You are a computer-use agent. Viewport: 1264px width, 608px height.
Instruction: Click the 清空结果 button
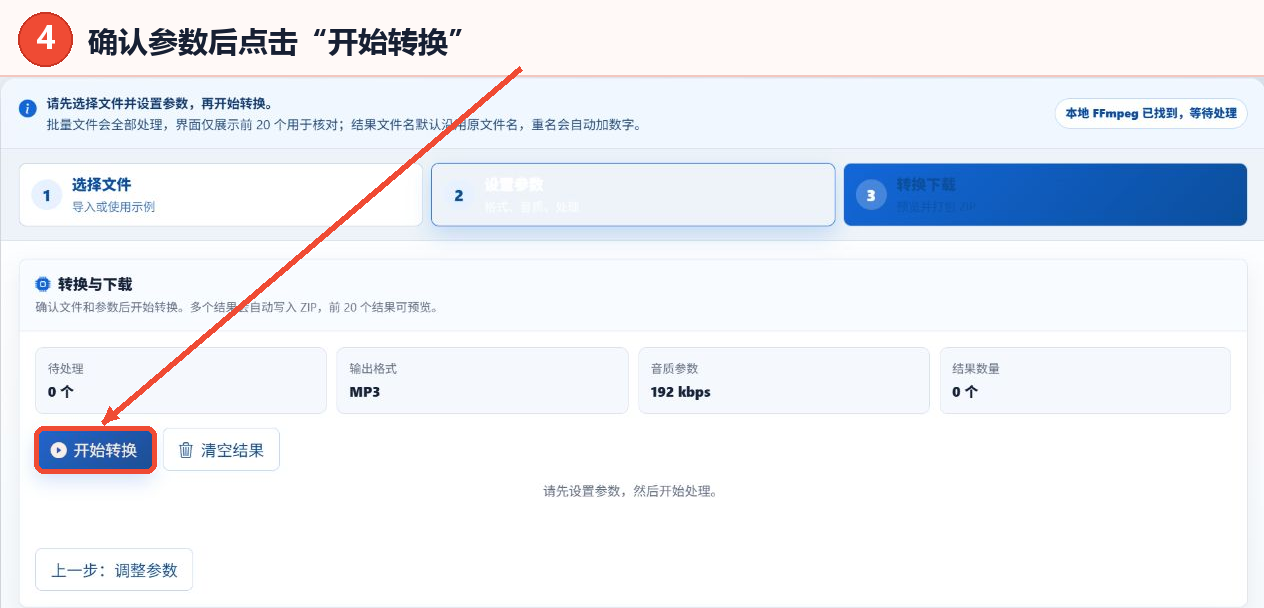[221, 450]
